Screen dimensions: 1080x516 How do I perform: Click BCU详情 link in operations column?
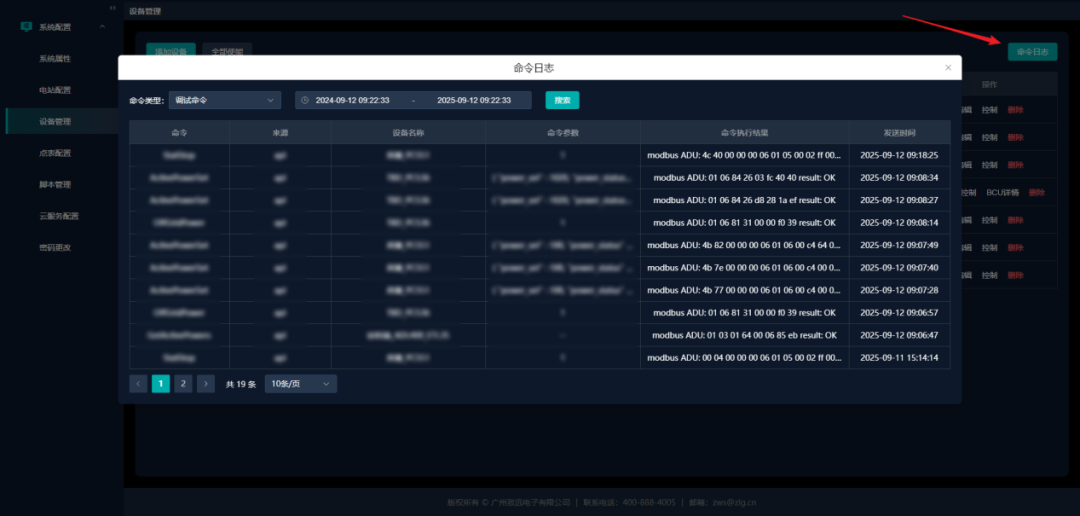click(x=1002, y=192)
